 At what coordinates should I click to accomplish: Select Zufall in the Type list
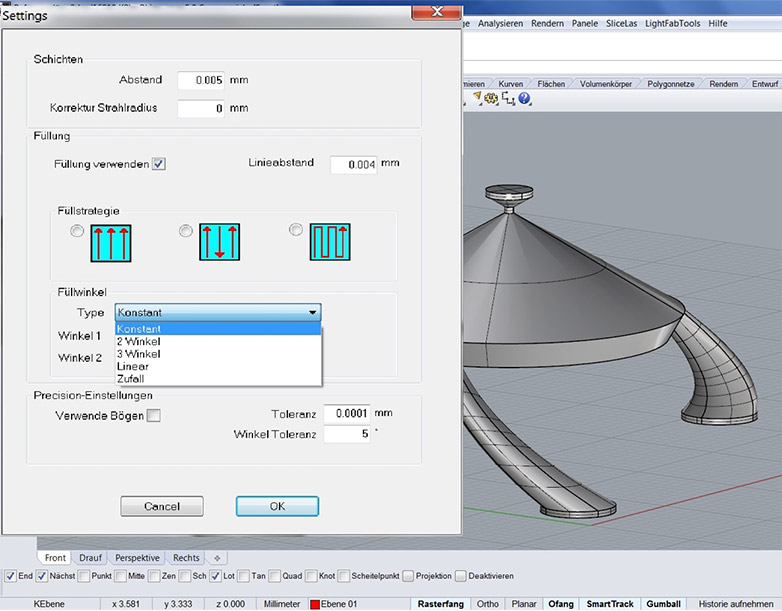point(131,379)
